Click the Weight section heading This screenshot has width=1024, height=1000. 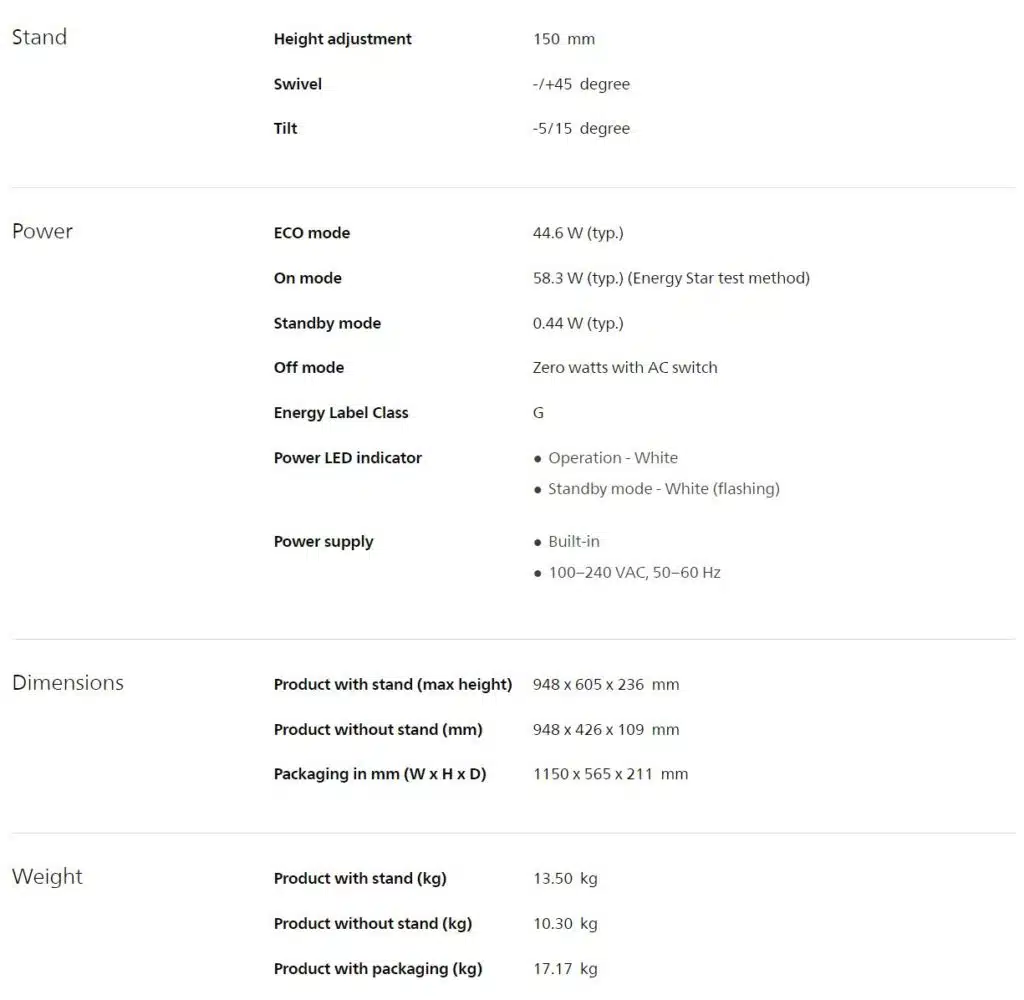point(47,877)
